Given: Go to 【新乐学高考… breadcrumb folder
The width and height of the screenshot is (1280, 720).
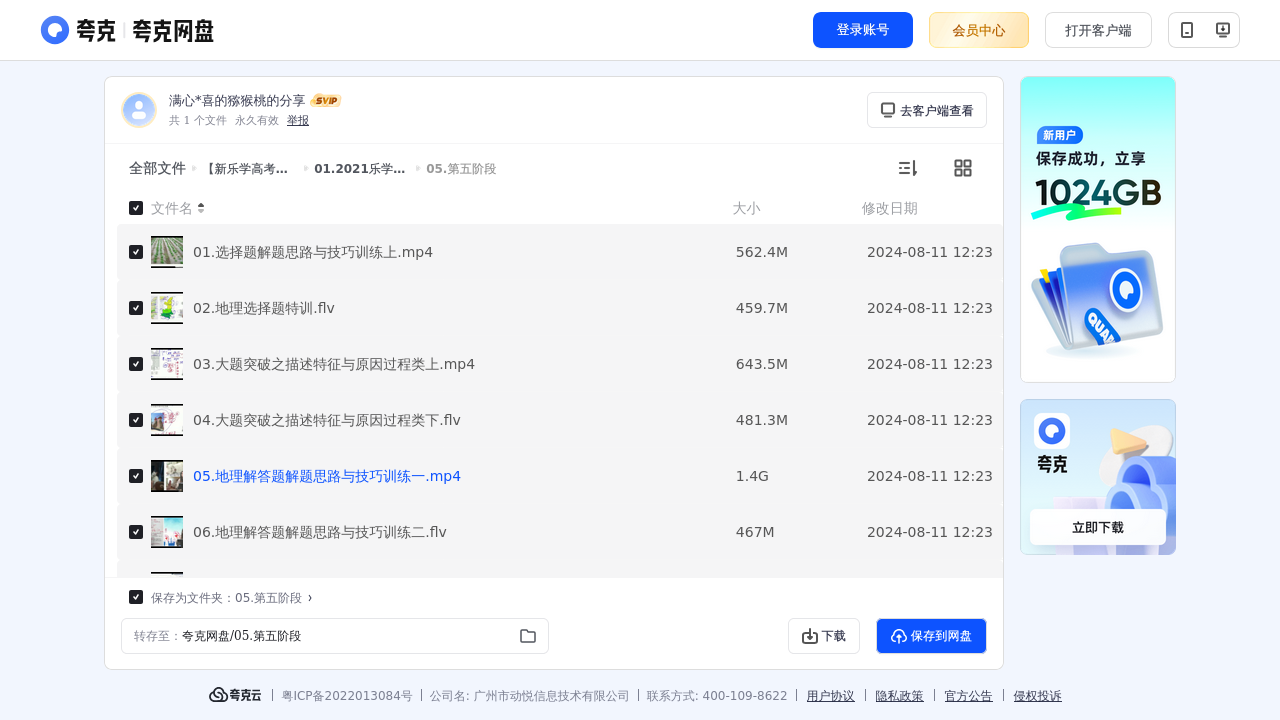Looking at the screenshot, I should tap(247, 169).
